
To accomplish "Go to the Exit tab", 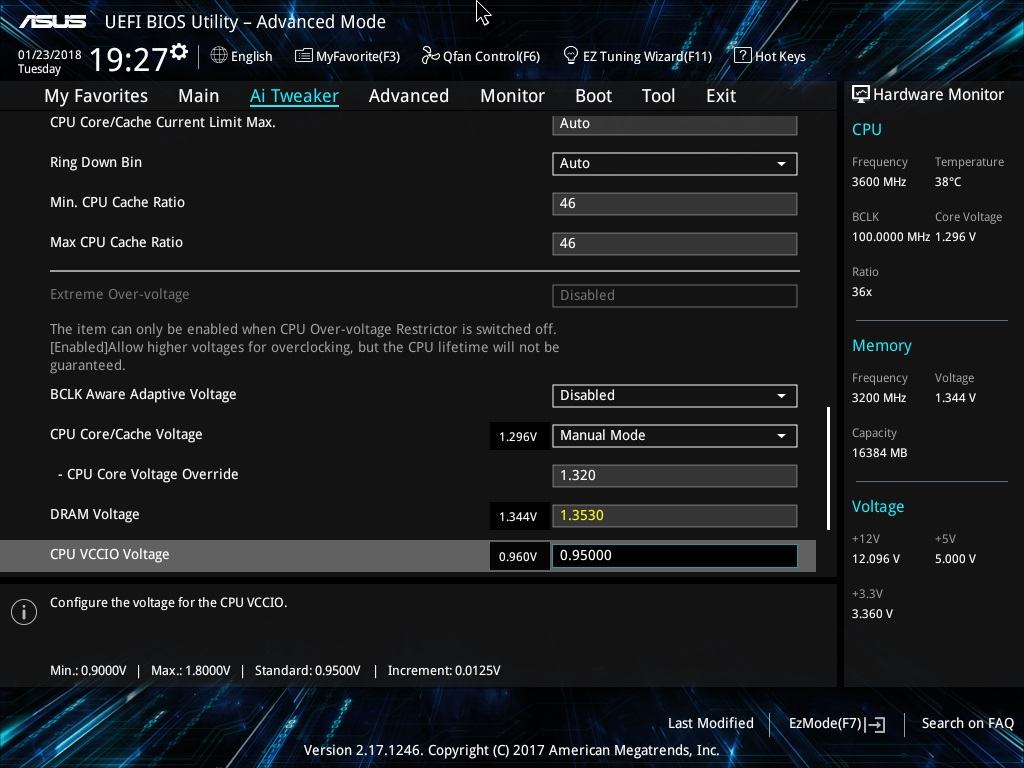I will pos(721,96).
